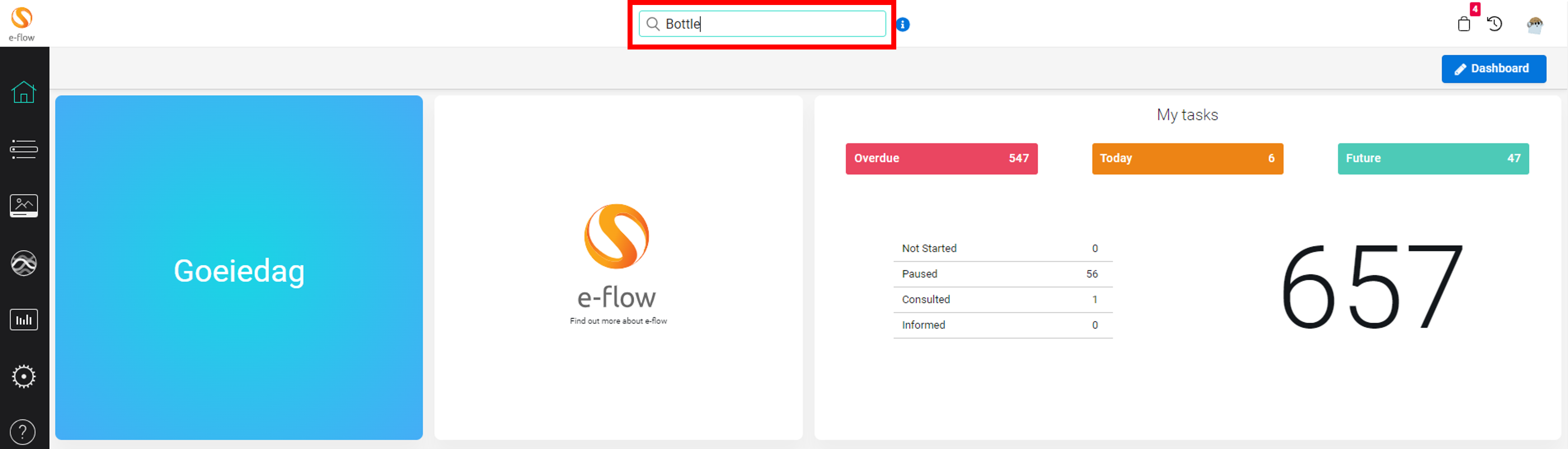This screenshot has width=1568, height=449.
Task: Click the blue info icon beside search
Action: point(903,24)
